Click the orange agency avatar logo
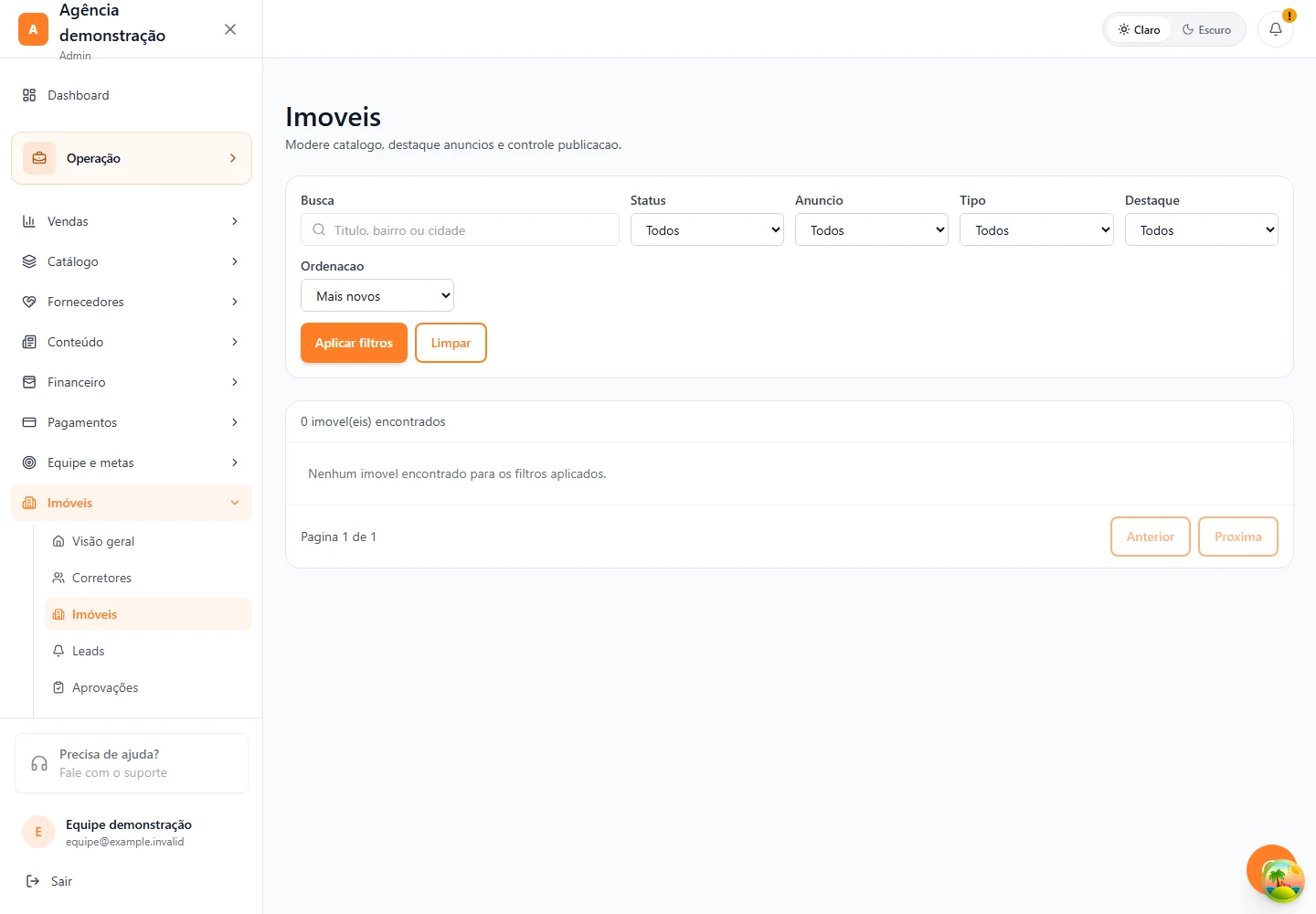 (x=33, y=29)
